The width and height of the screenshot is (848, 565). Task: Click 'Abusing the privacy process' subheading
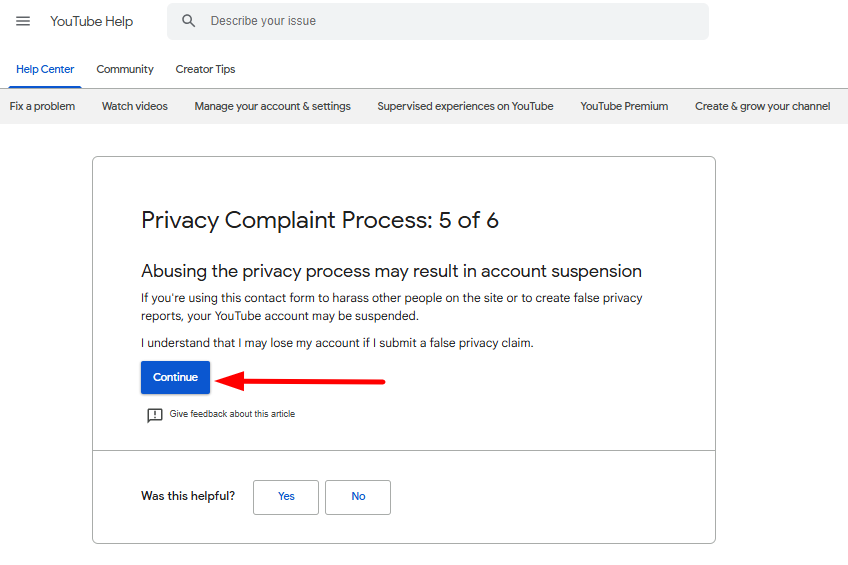pos(392,271)
